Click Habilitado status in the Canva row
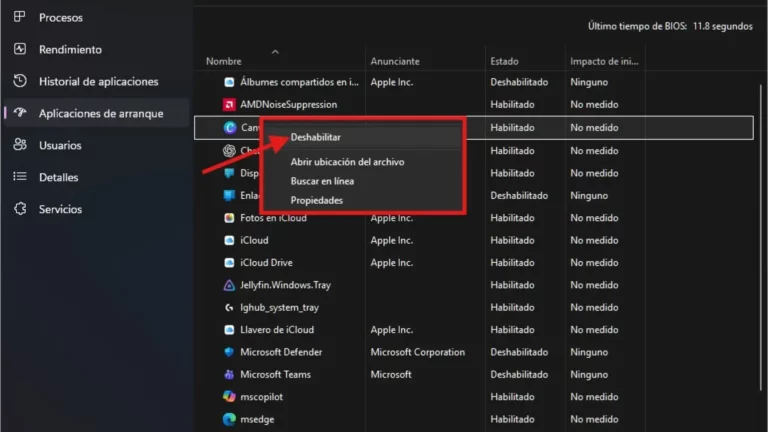The image size is (768, 432). click(512, 127)
